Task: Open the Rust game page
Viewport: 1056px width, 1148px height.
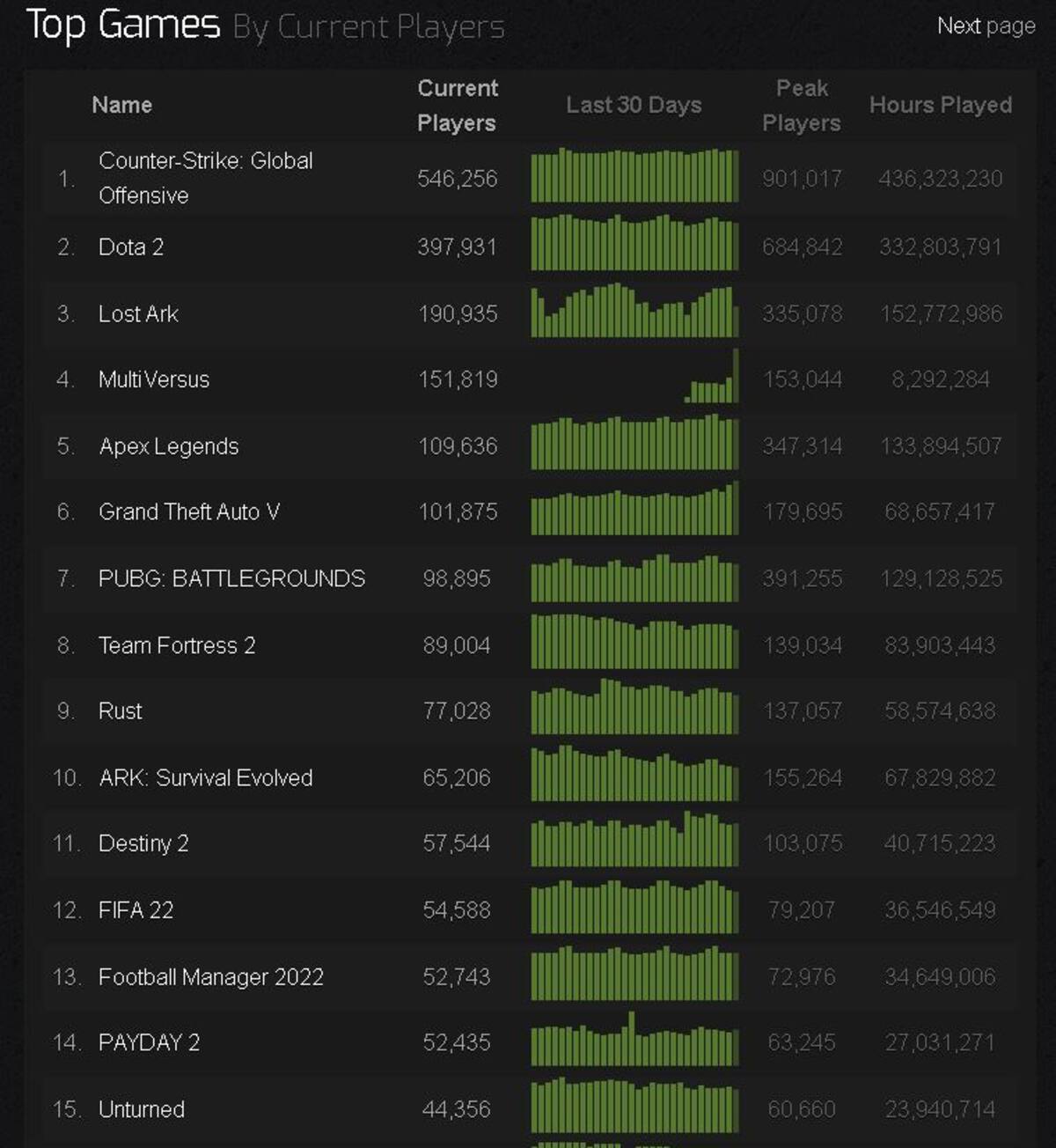Action: [120, 711]
